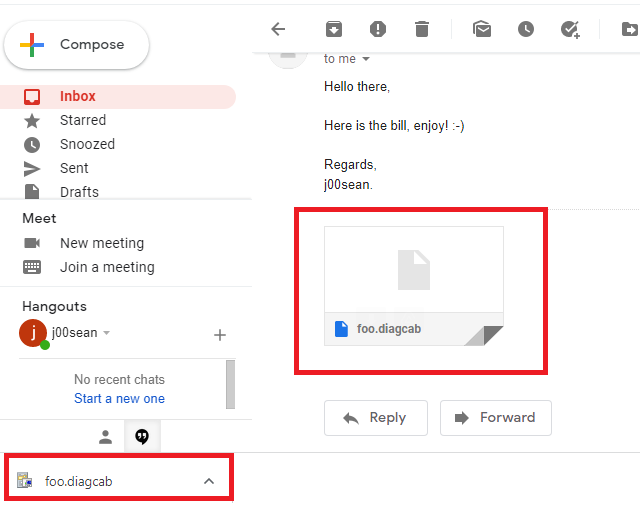Viewport: 640px width, 505px height.
Task: Start a New meeting in Meet
Action: [x=101, y=243]
